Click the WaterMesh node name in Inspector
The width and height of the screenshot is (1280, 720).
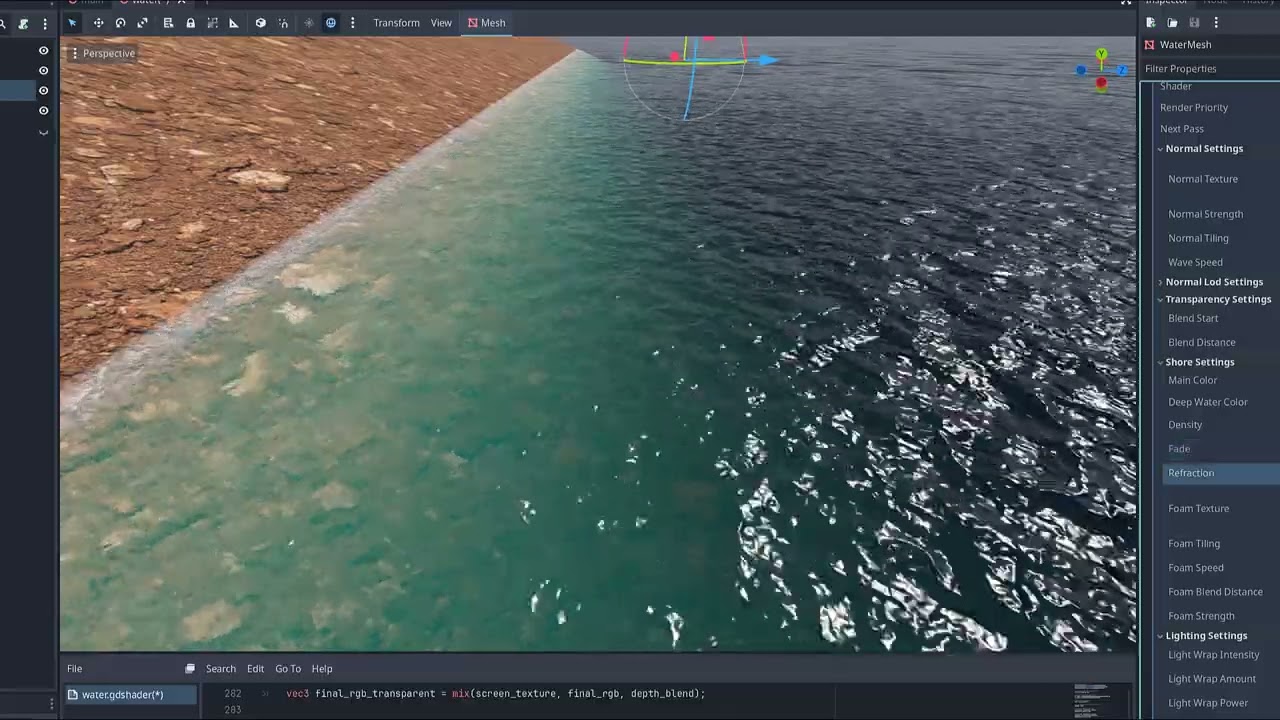click(1185, 45)
